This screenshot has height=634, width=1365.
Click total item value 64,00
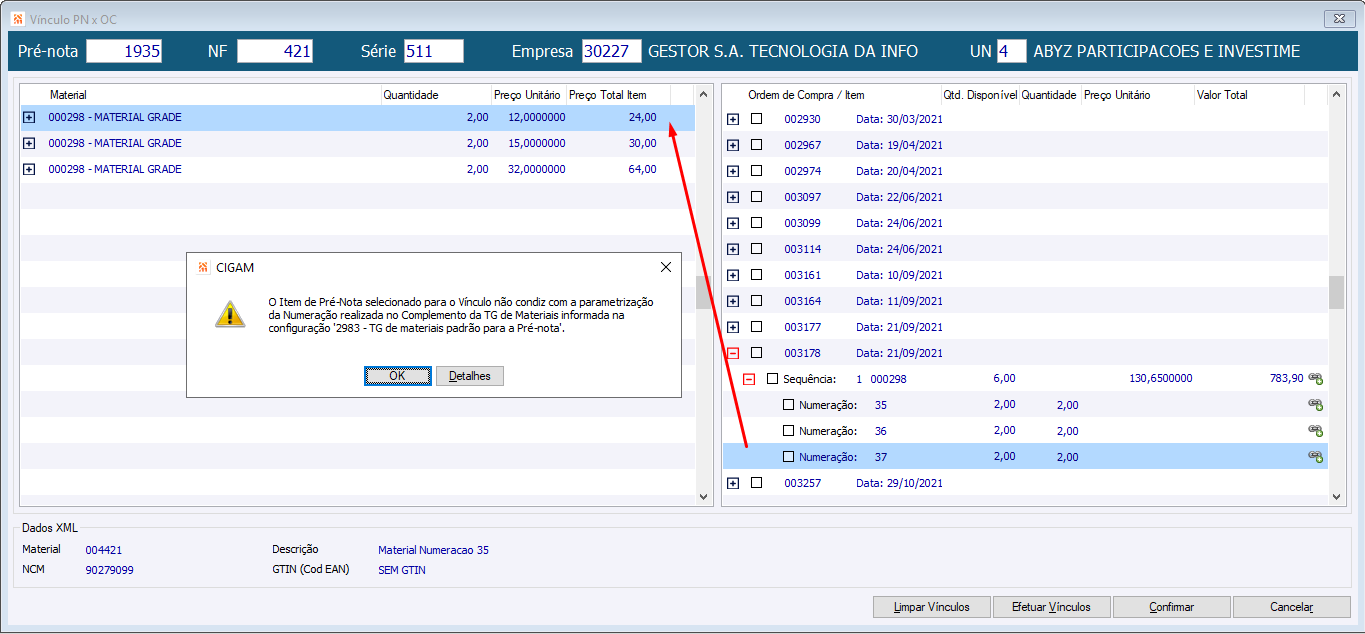coord(642,169)
